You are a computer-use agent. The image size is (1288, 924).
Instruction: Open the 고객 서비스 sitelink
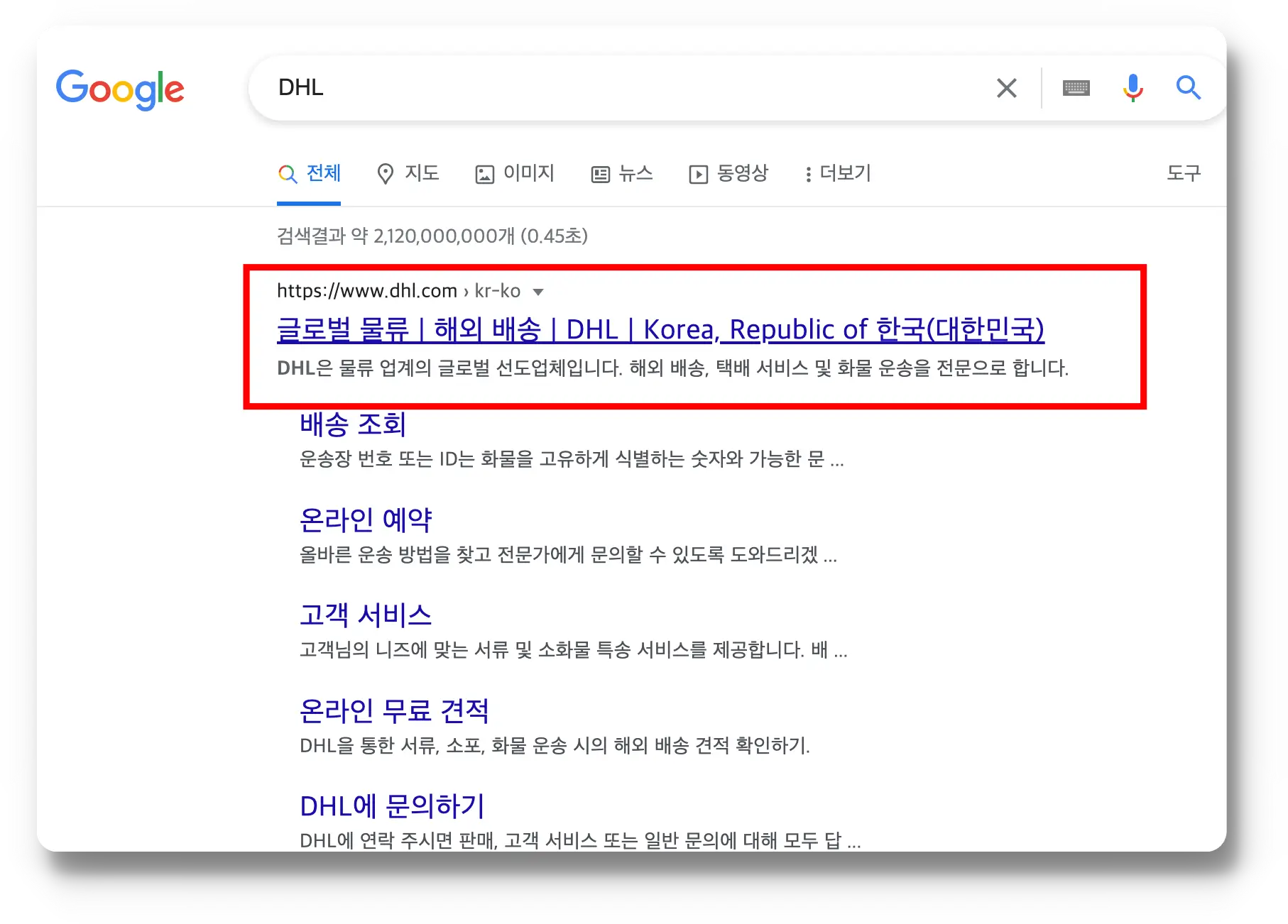(366, 615)
